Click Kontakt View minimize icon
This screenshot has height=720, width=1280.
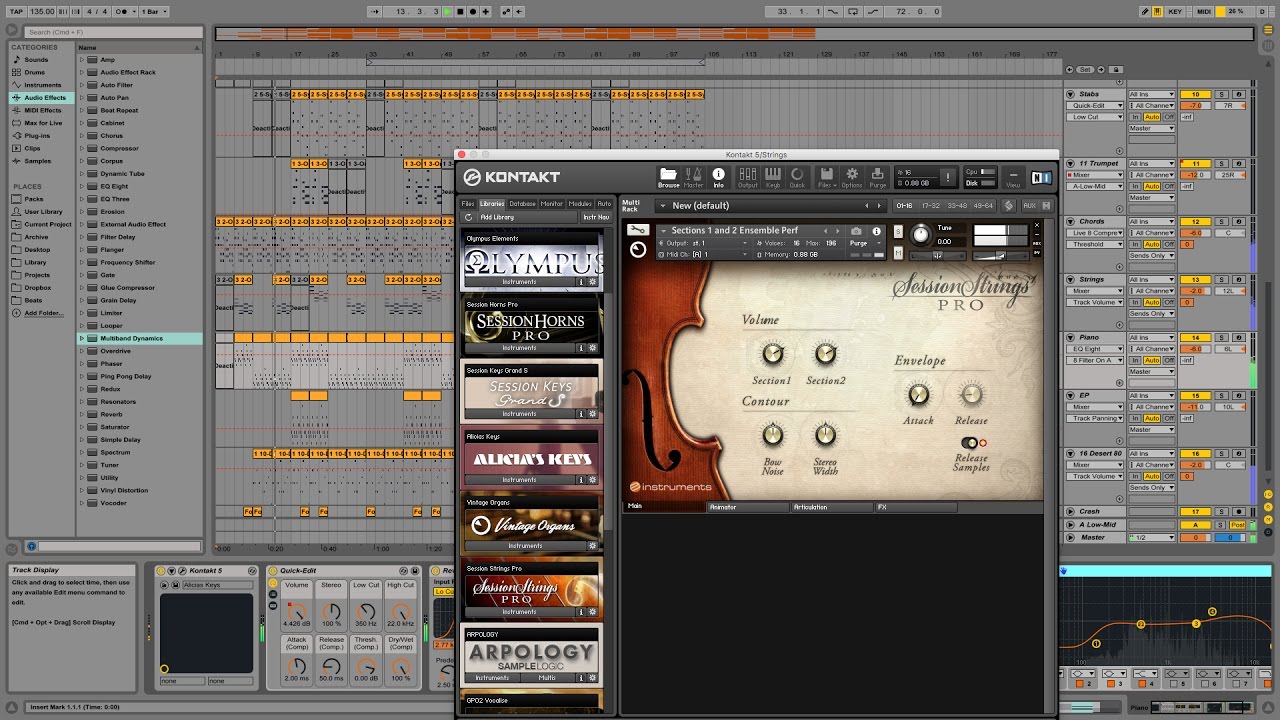coord(1013,177)
